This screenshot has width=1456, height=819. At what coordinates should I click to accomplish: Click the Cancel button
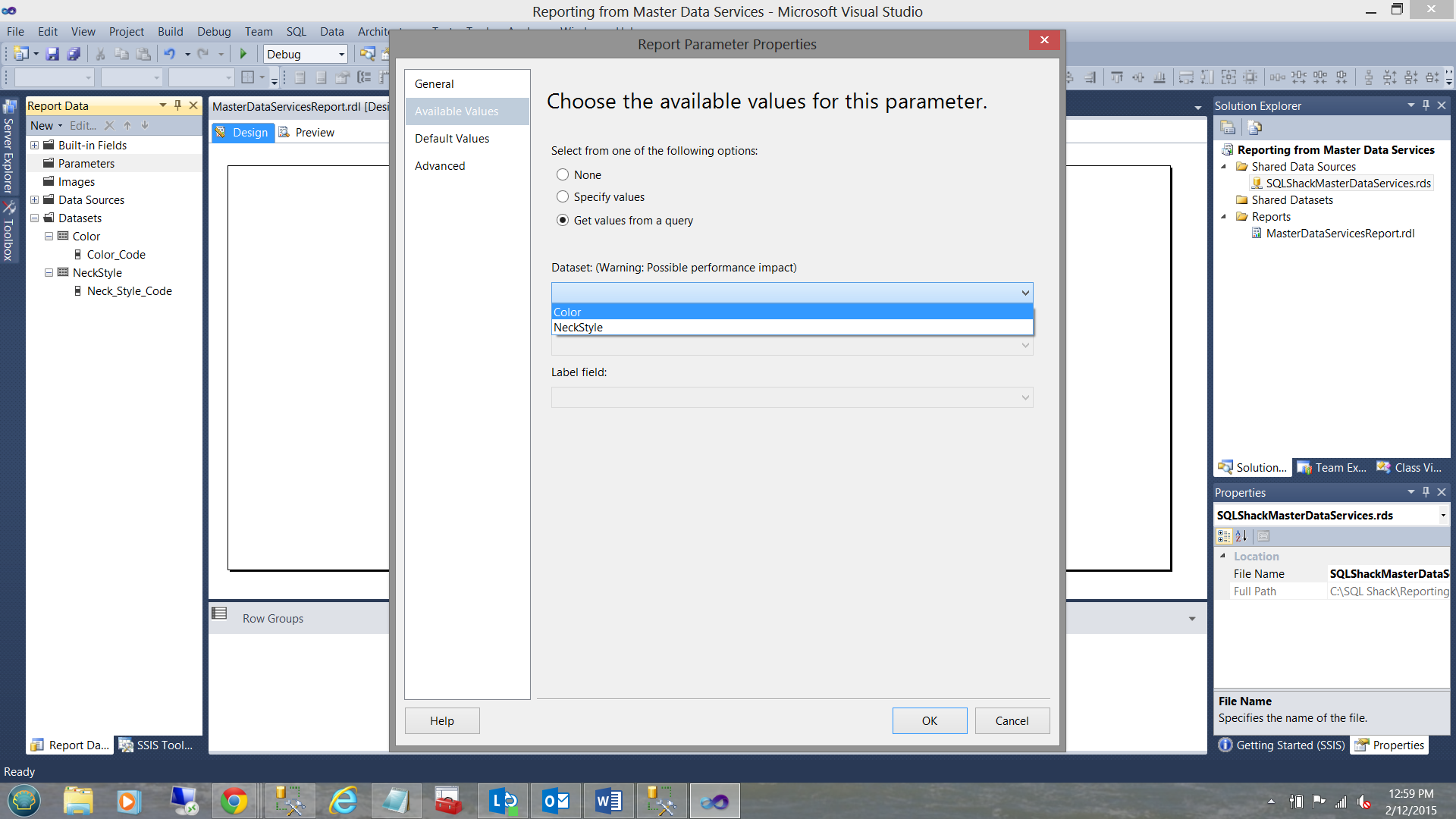pos(1012,720)
